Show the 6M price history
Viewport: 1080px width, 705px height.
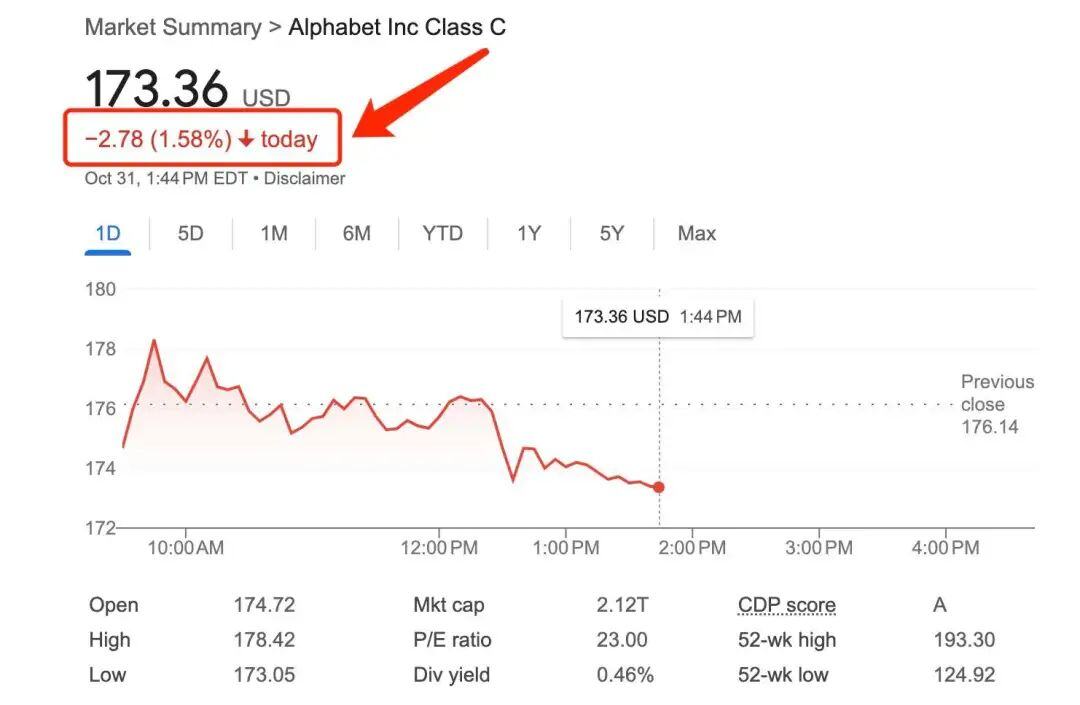tap(357, 234)
